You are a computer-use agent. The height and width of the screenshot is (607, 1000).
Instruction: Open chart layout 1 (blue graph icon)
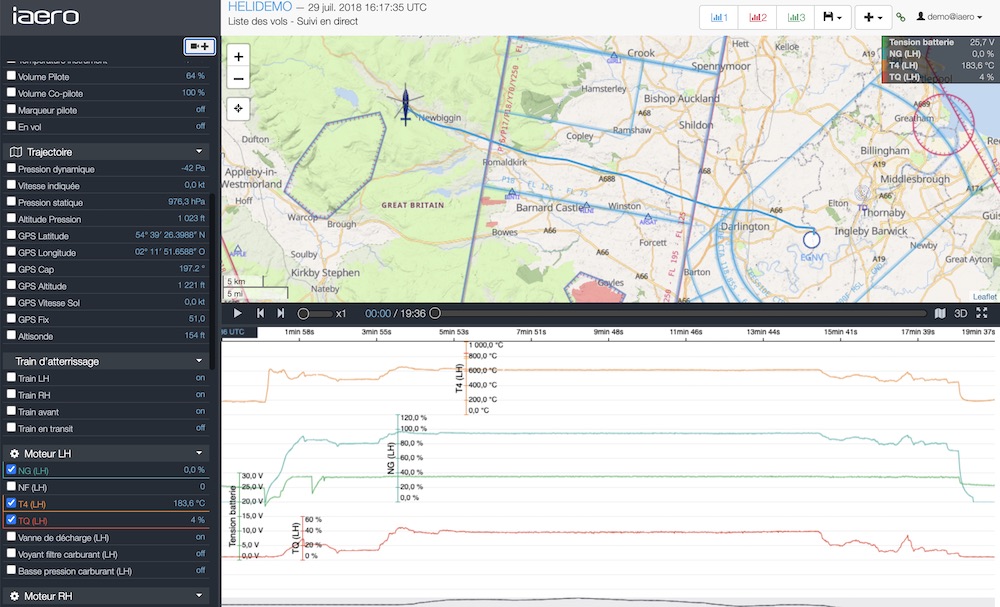[x=720, y=17]
